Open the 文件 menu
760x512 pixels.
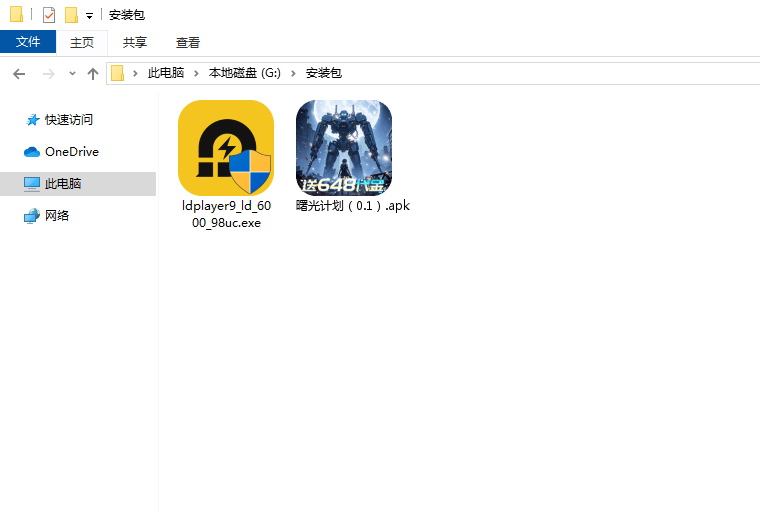[x=28, y=42]
